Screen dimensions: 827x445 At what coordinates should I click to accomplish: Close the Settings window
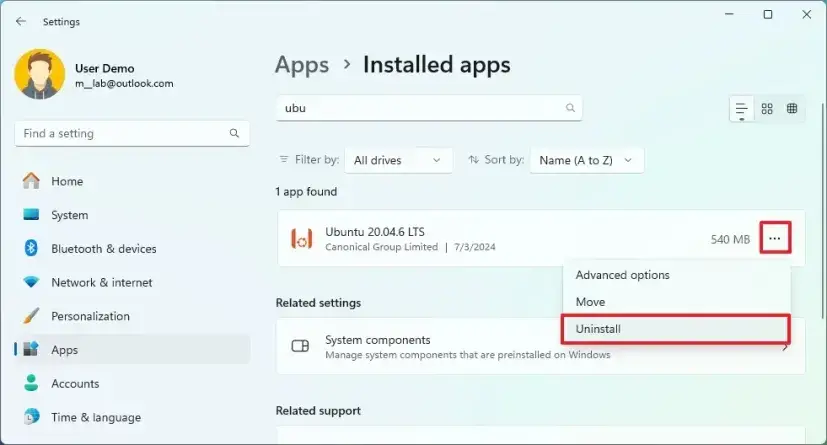(x=806, y=14)
